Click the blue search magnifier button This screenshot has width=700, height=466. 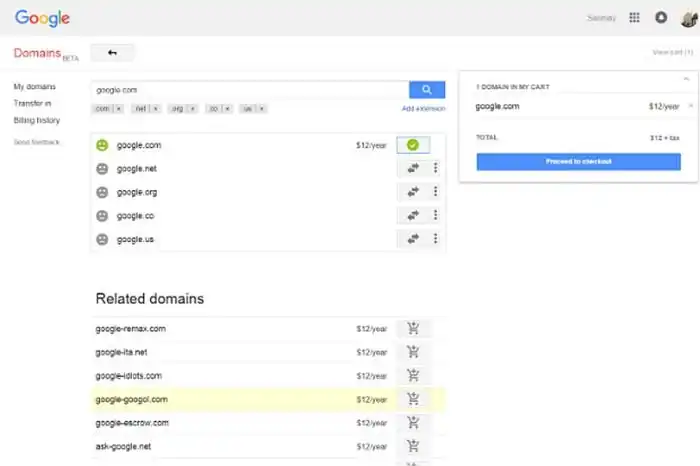427,90
